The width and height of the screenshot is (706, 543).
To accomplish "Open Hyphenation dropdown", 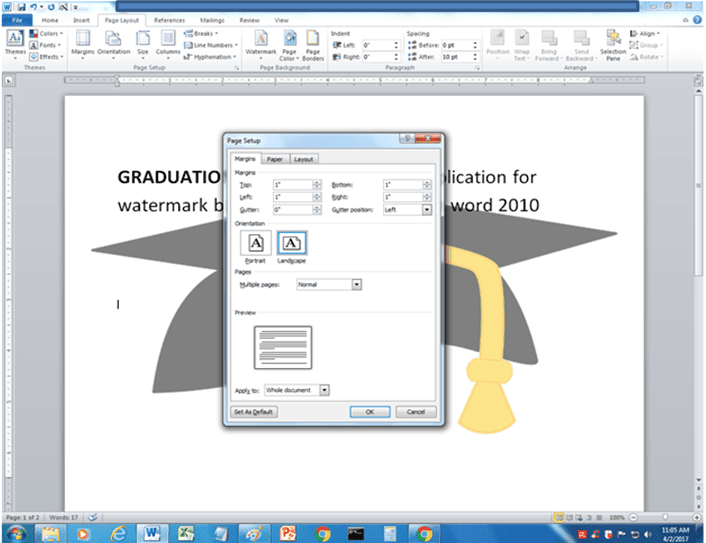I will (210, 57).
